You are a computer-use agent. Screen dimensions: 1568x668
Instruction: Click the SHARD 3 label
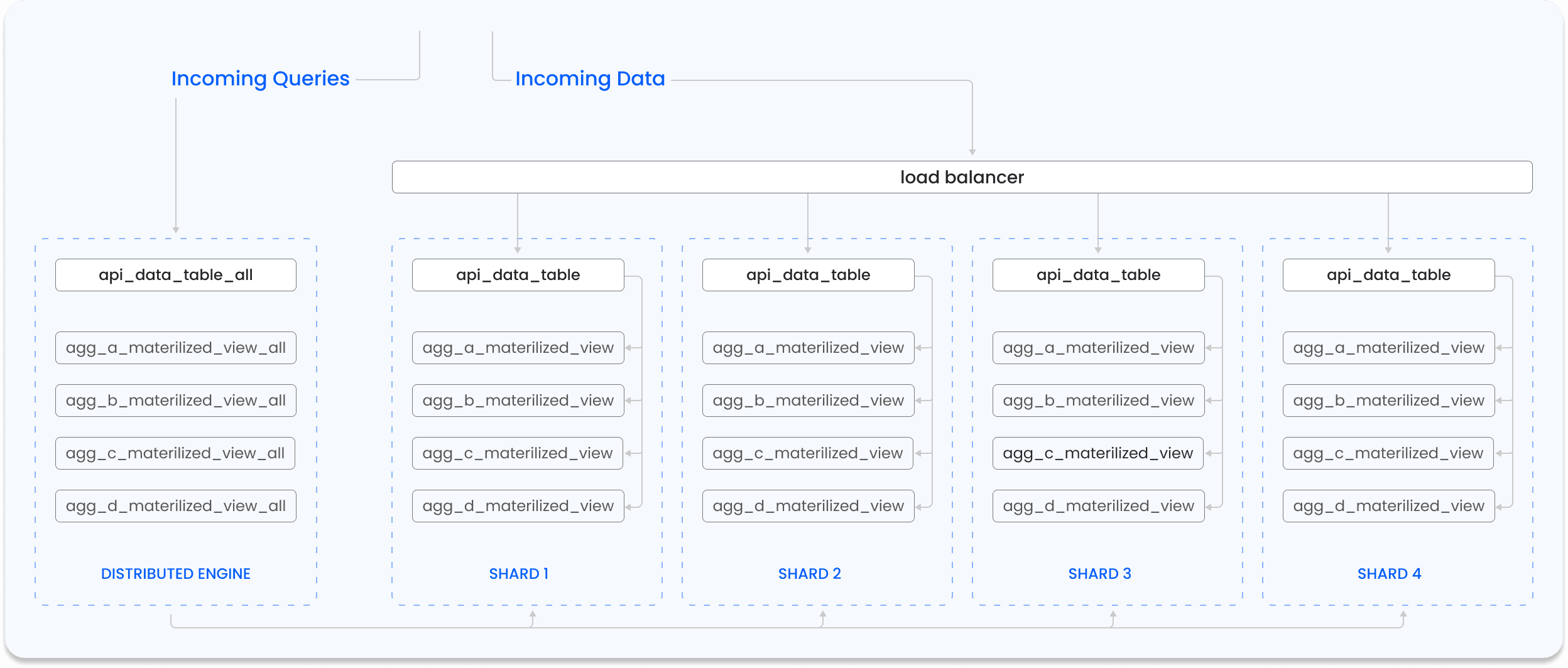pyautogui.click(x=1099, y=574)
